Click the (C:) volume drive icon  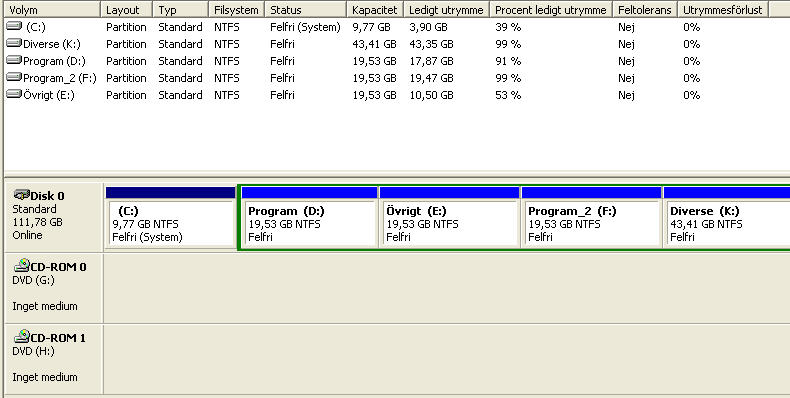click(14, 26)
